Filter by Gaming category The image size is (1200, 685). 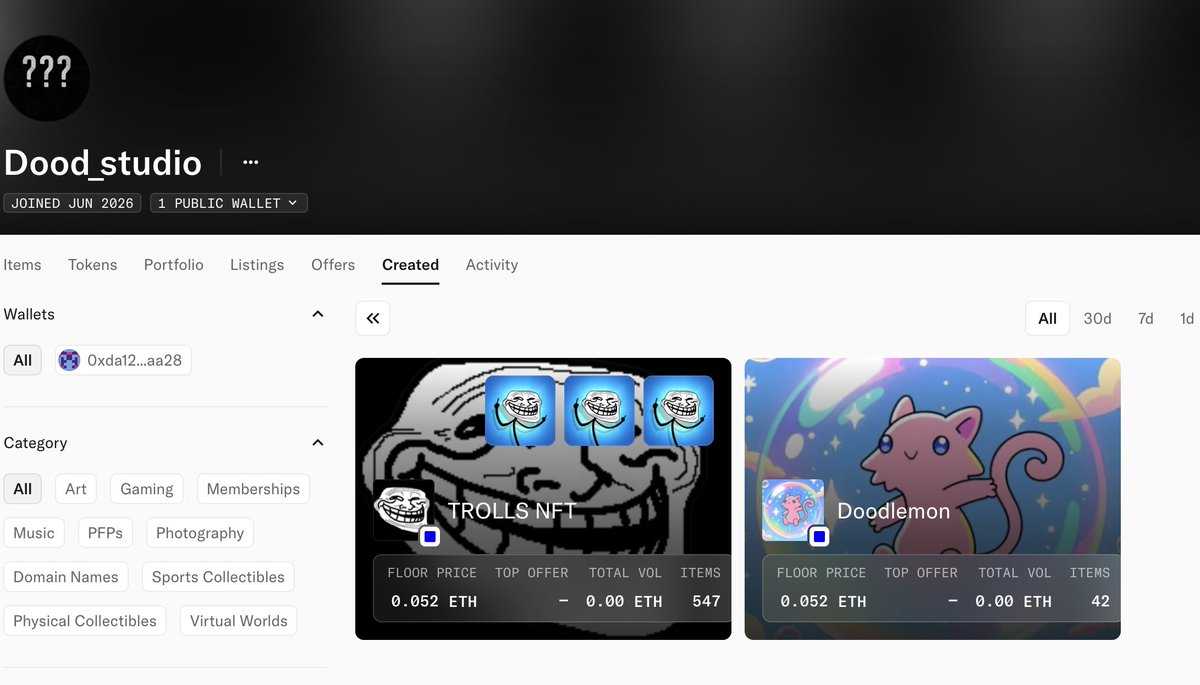(x=147, y=489)
